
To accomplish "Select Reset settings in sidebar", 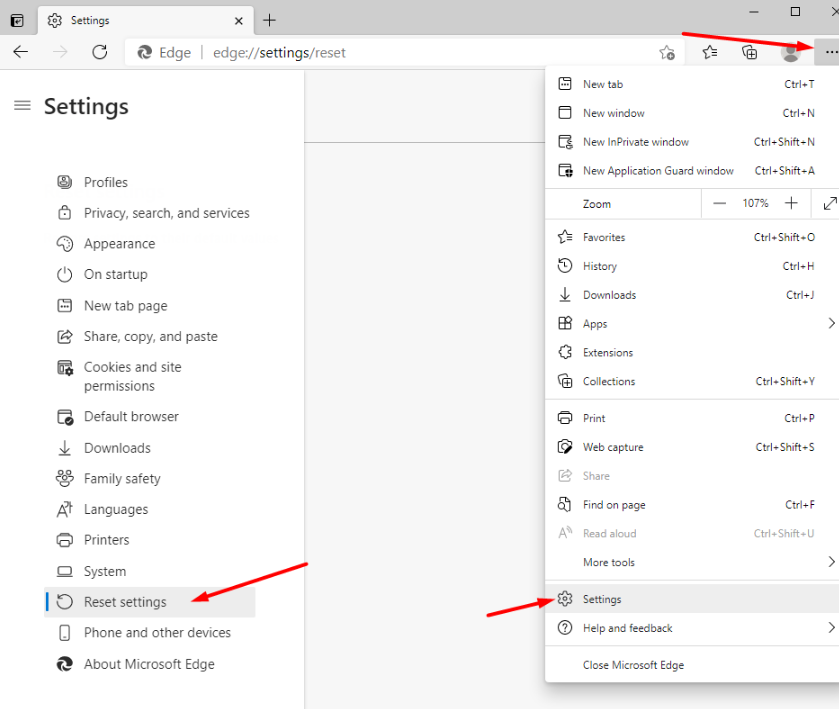I will tap(150, 602).
